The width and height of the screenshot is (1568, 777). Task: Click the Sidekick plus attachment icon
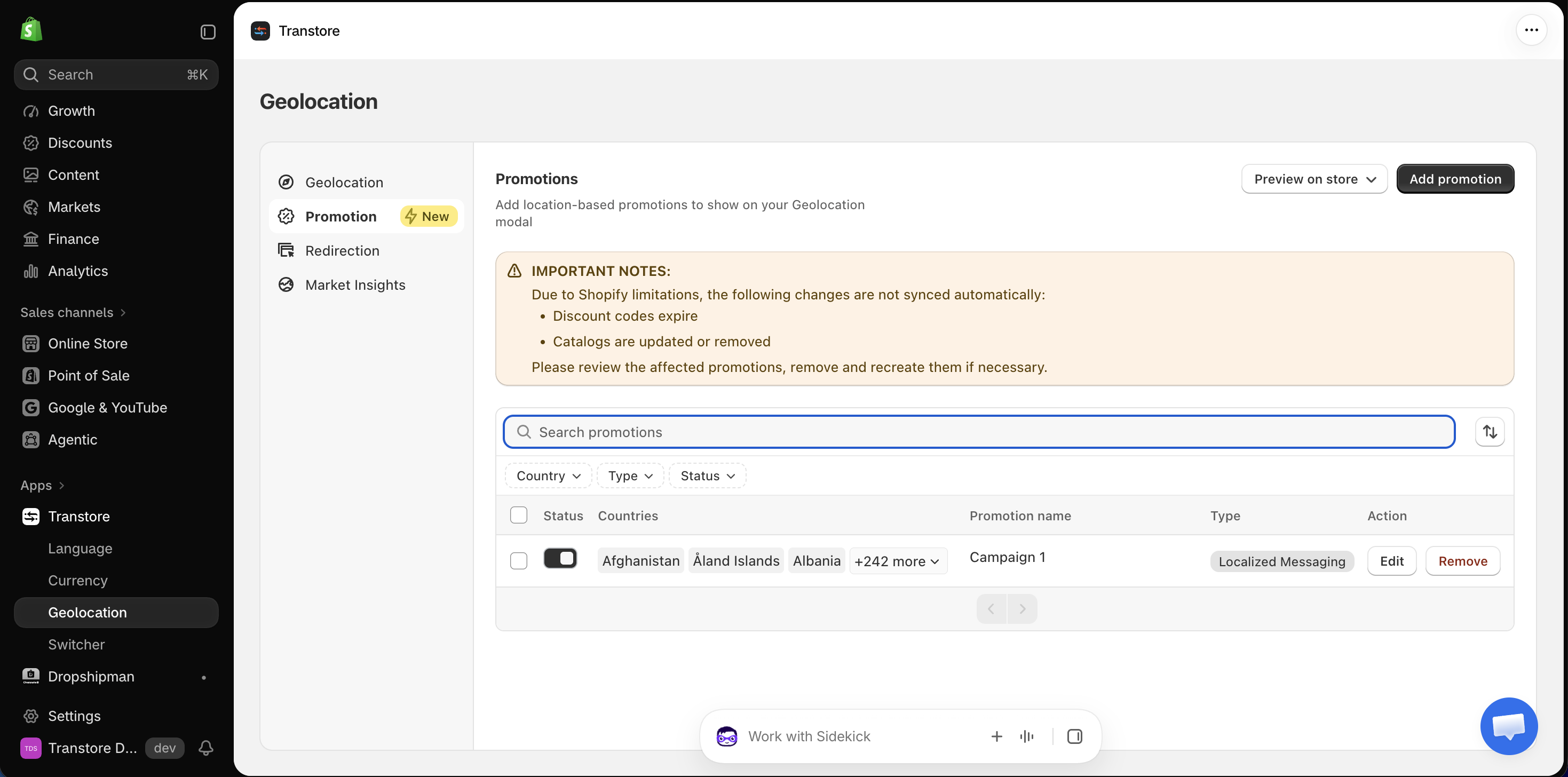[996, 736]
